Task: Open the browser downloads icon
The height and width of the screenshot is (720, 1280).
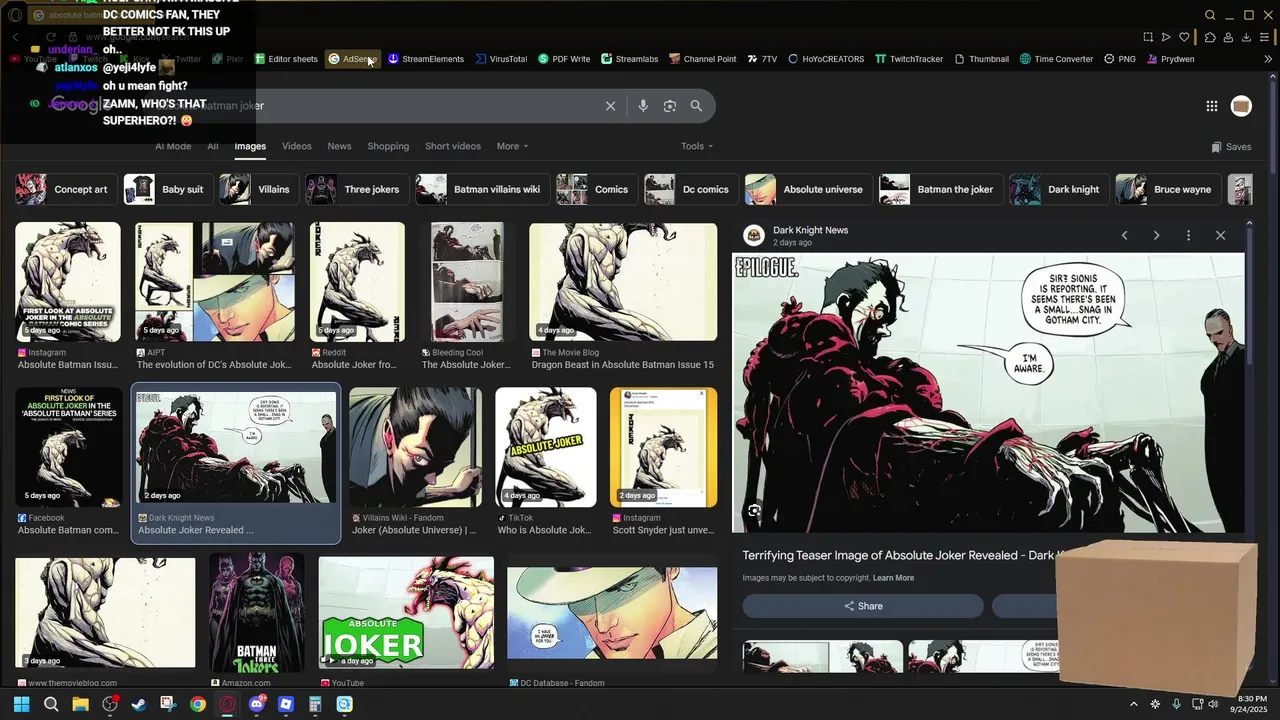Action: tap(1246, 37)
